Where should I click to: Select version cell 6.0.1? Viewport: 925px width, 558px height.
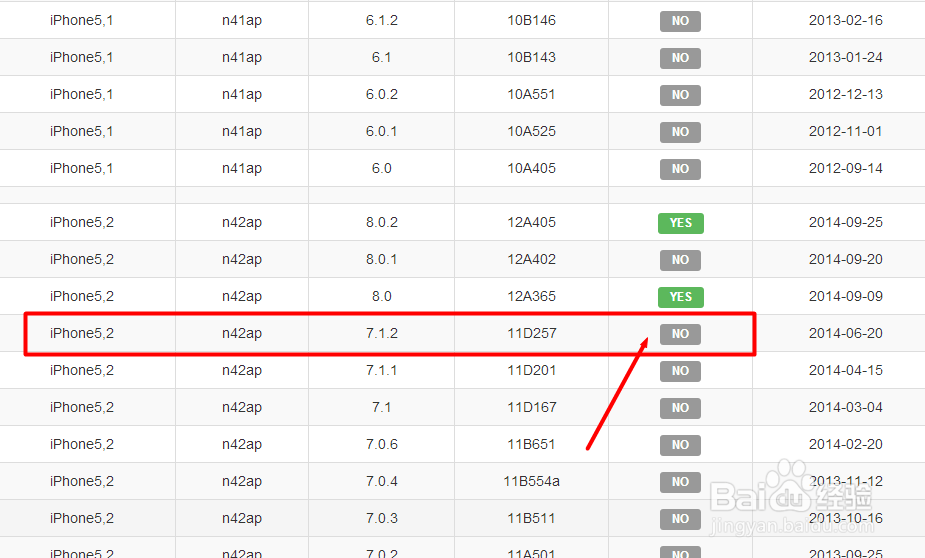[382, 131]
